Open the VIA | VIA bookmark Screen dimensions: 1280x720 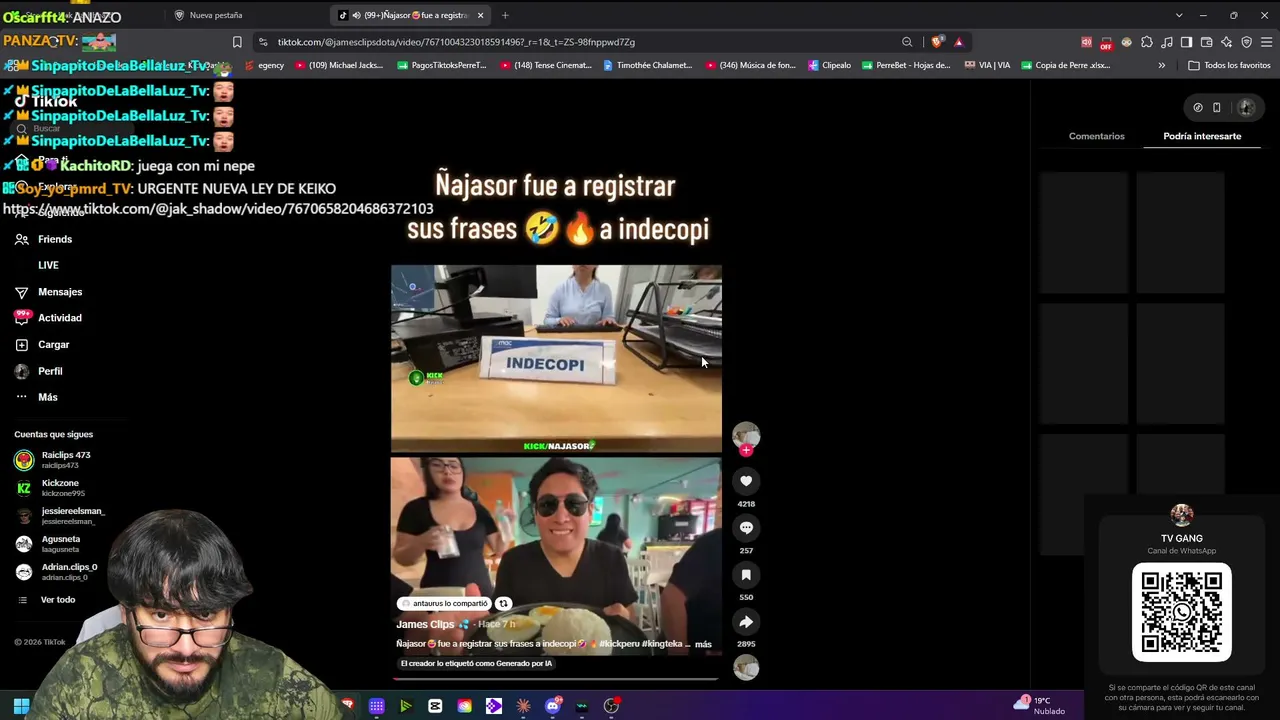[987, 65]
